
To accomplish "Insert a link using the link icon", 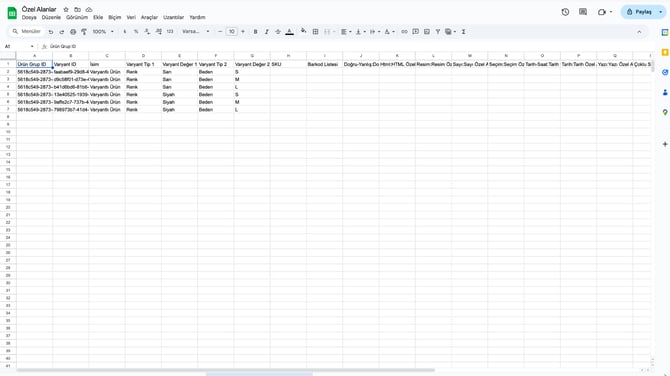I will tap(404, 32).
